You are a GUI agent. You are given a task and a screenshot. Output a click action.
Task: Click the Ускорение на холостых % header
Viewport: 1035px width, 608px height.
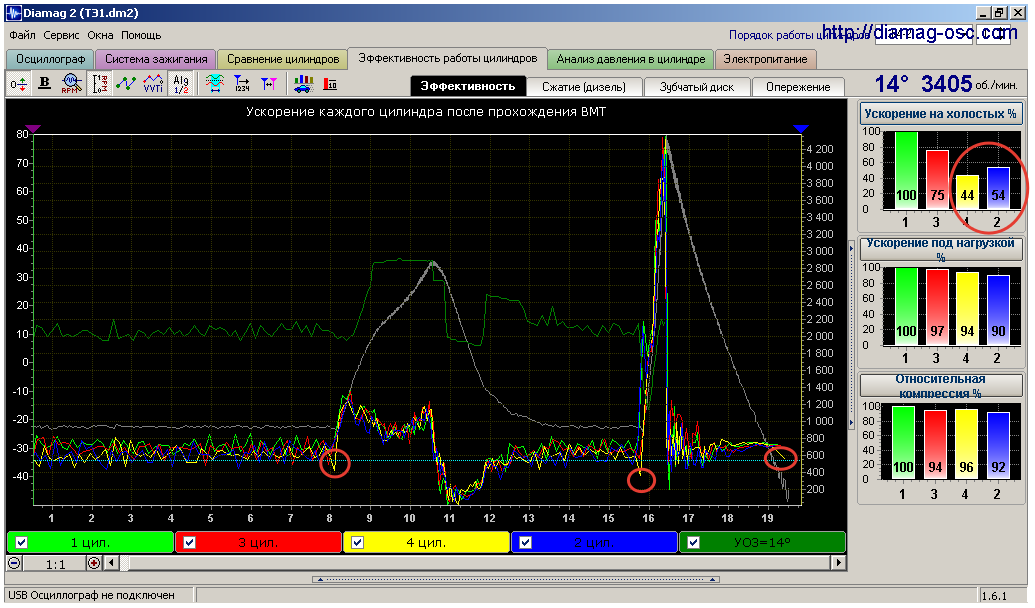(940, 114)
